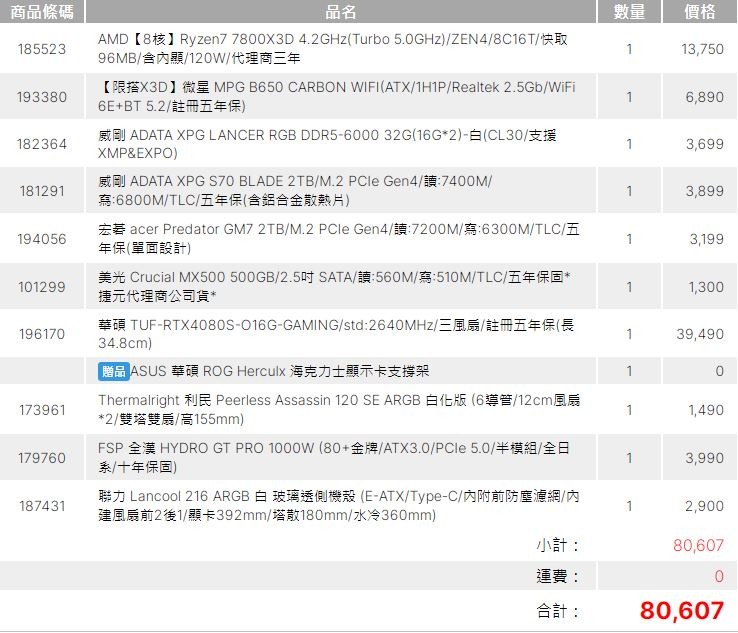
Task: Select product code 187431
Action: click(42, 506)
